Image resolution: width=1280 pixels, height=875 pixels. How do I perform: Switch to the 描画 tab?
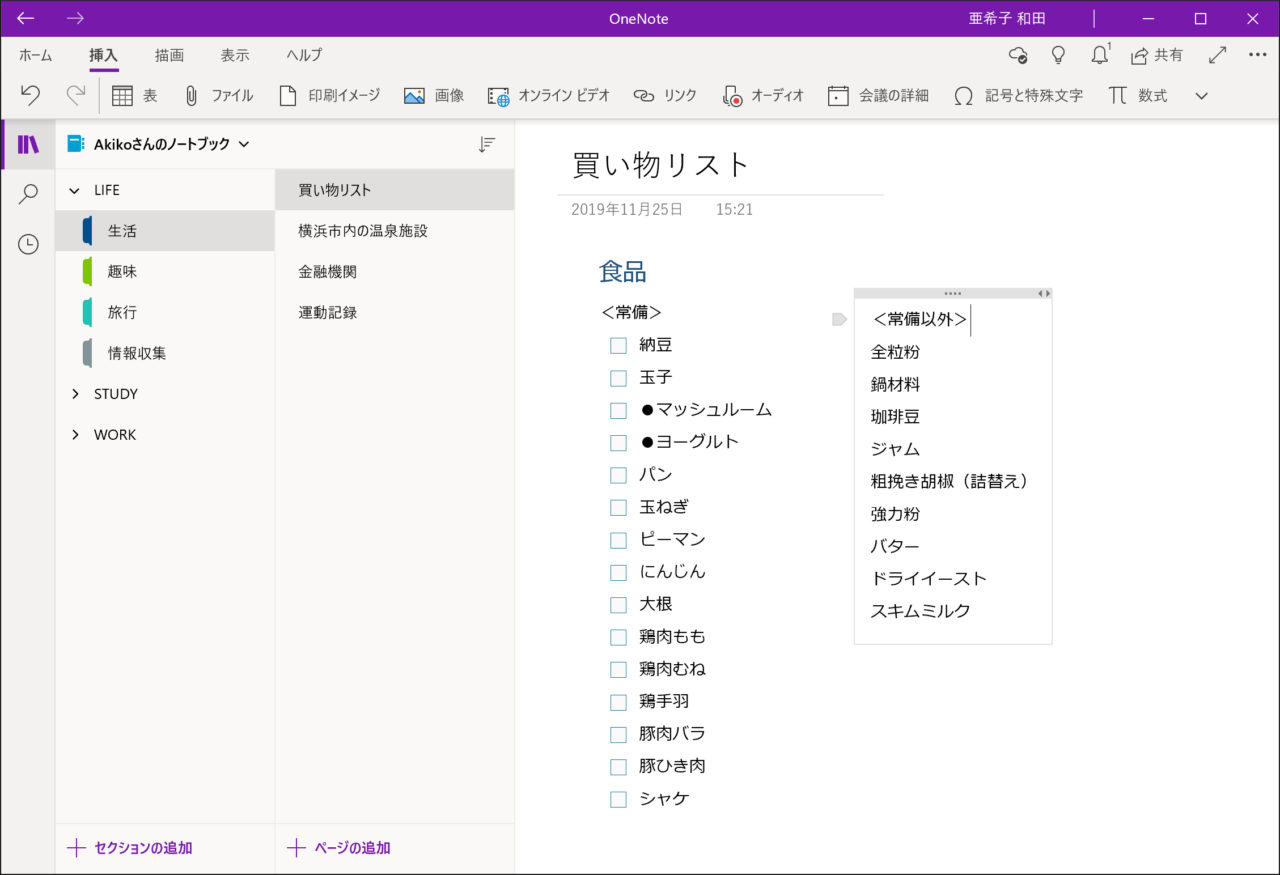(169, 55)
